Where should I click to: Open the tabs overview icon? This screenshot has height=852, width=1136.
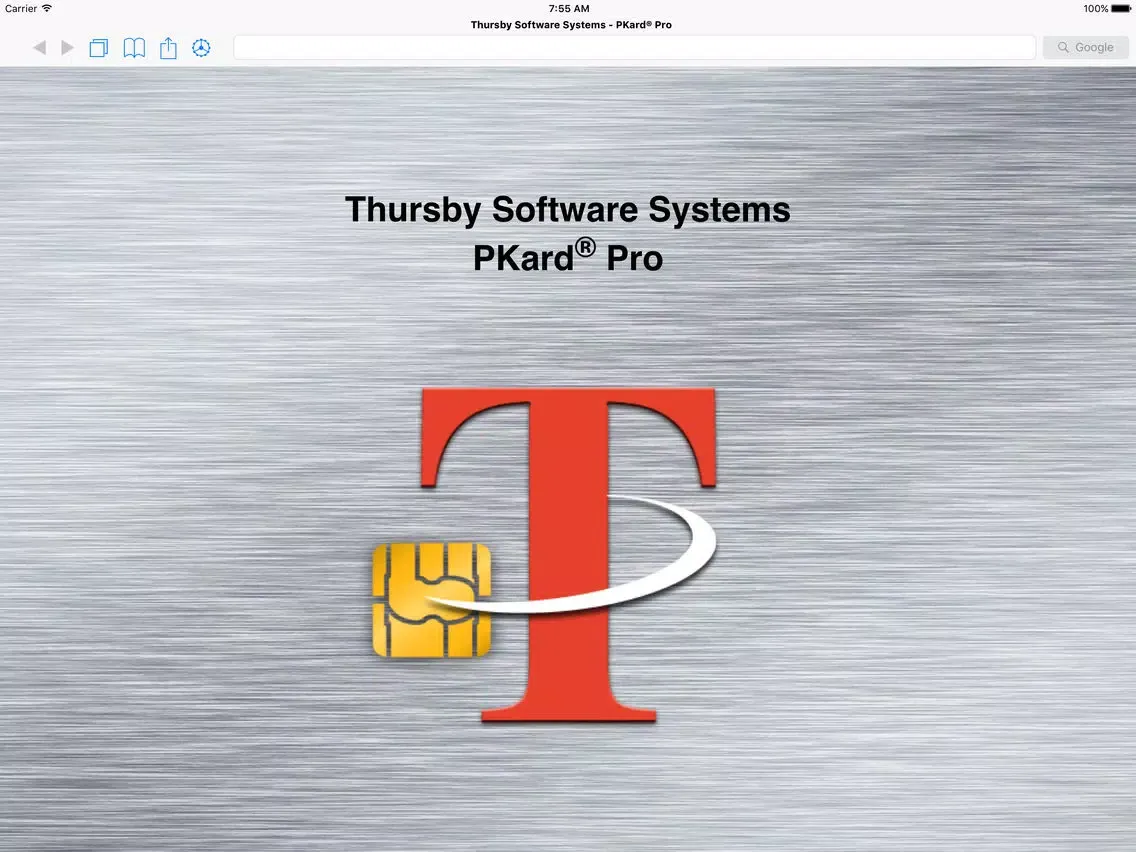coord(99,48)
